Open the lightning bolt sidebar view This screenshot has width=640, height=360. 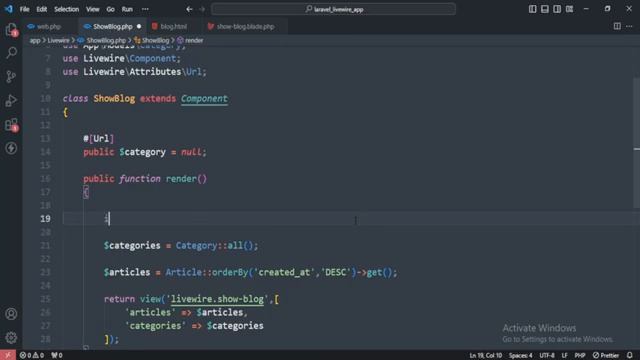point(11,148)
